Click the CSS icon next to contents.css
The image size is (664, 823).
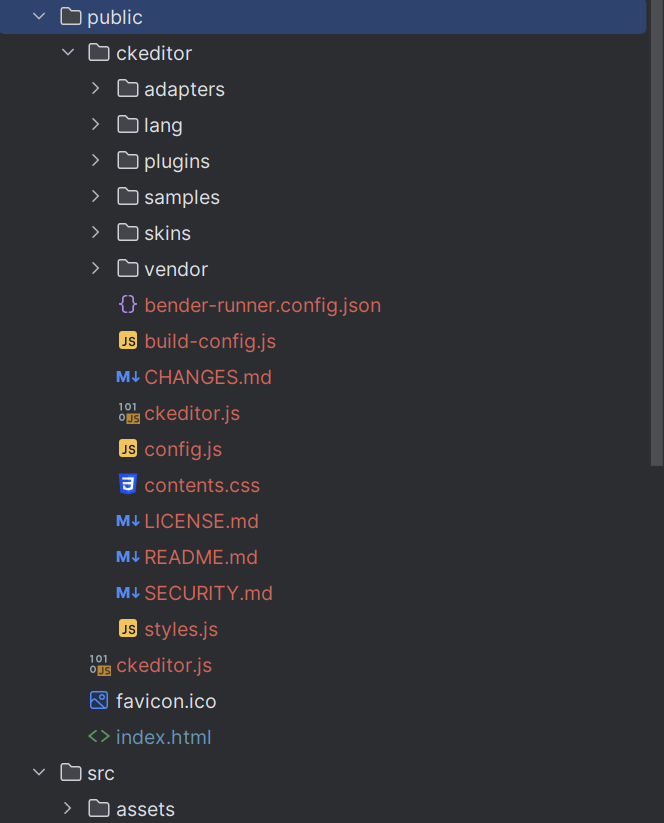click(x=127, y=484)
